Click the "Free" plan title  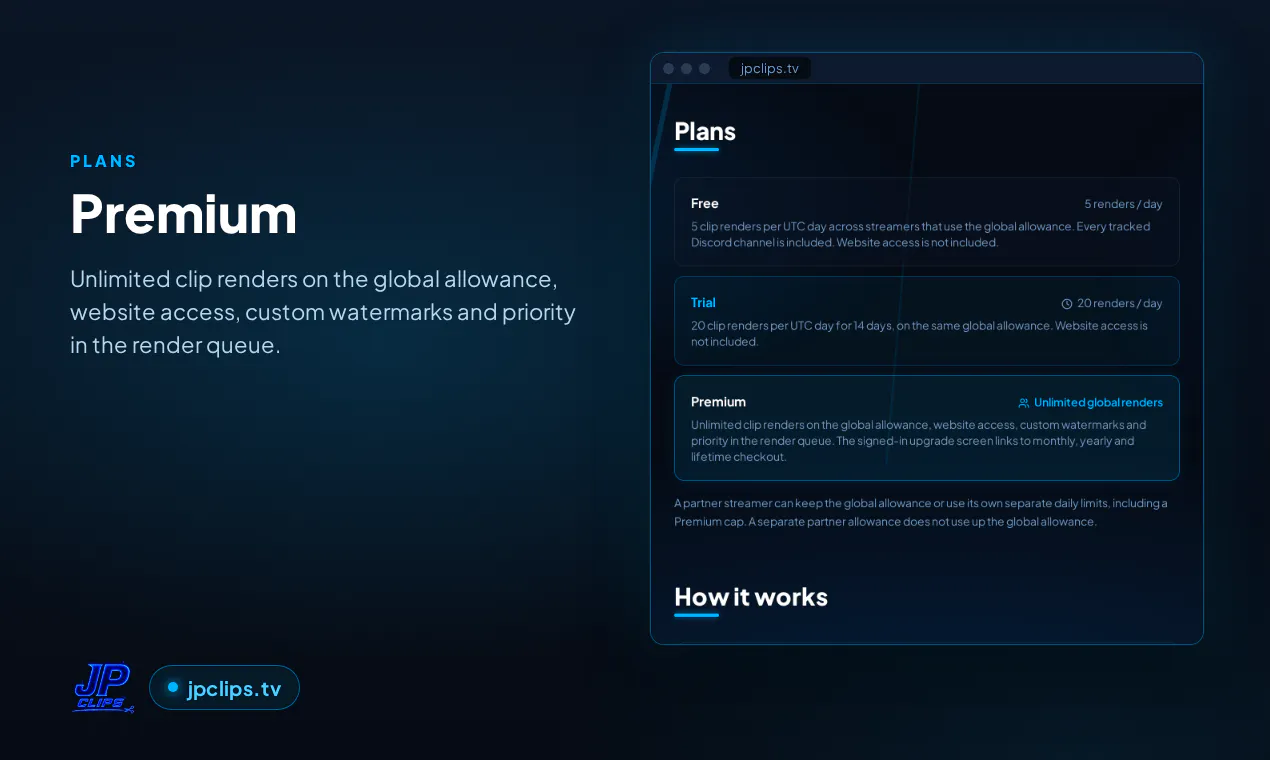pos(705,203)
